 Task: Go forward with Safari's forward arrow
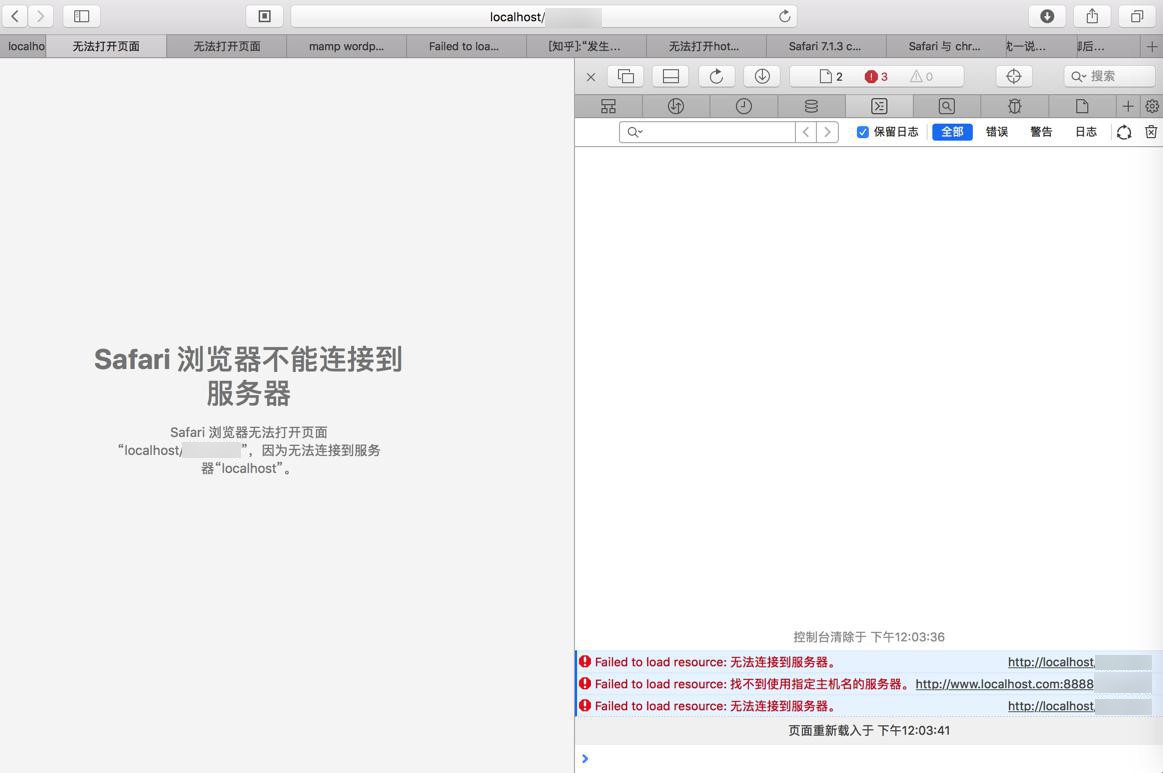[41, 16]
